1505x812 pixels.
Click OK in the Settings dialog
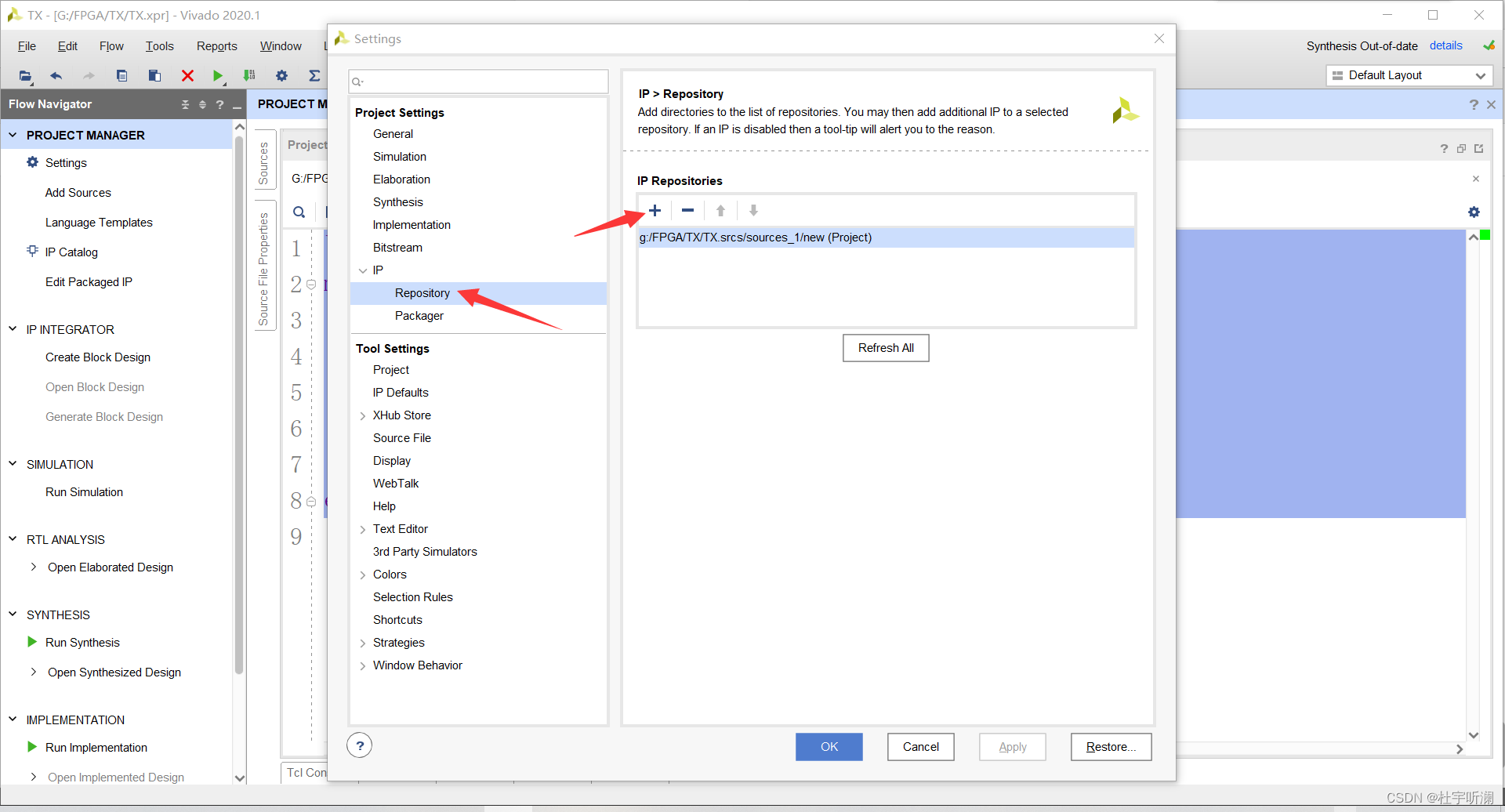click(829, 747)
